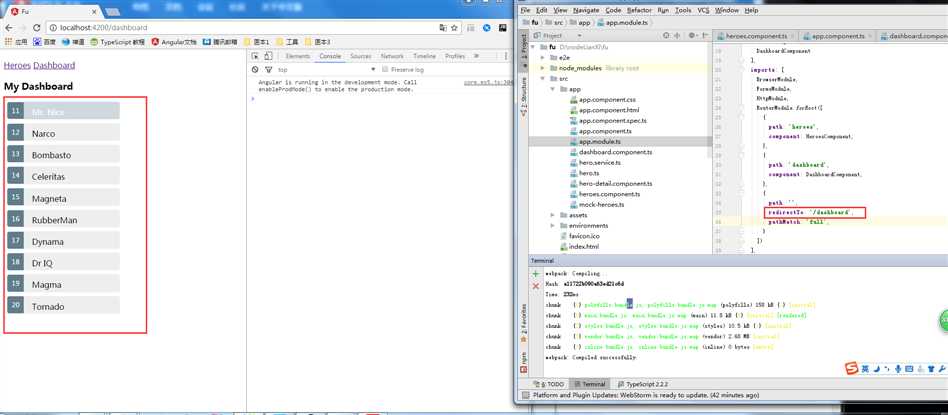Image resolution: width=948 pixels, height=415 pixels.
Task: Clear the console with the ban icon
Action: [256, 70]
